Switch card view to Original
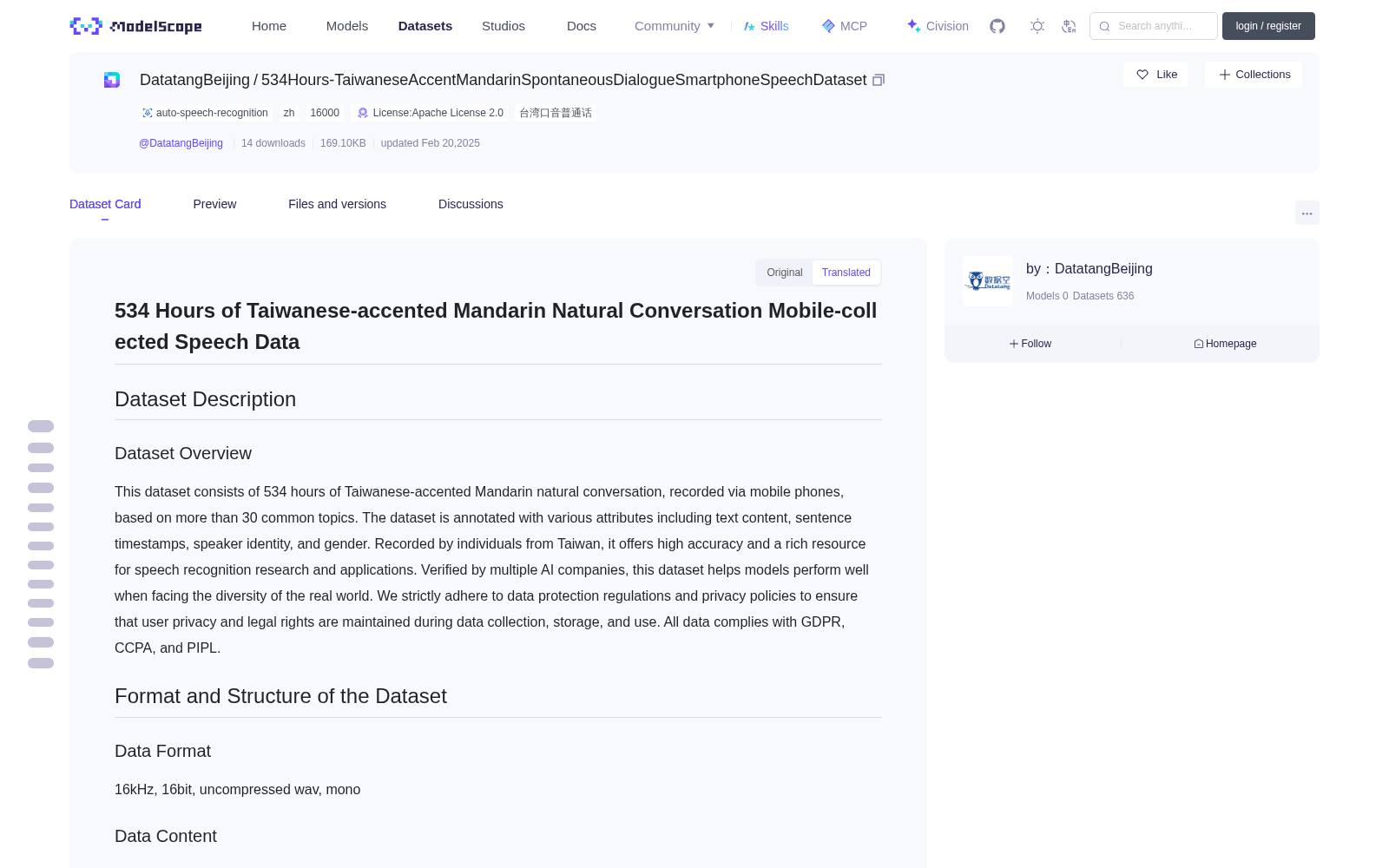The width and height of the screenshot is (1389, 868). tap(785, 273)
